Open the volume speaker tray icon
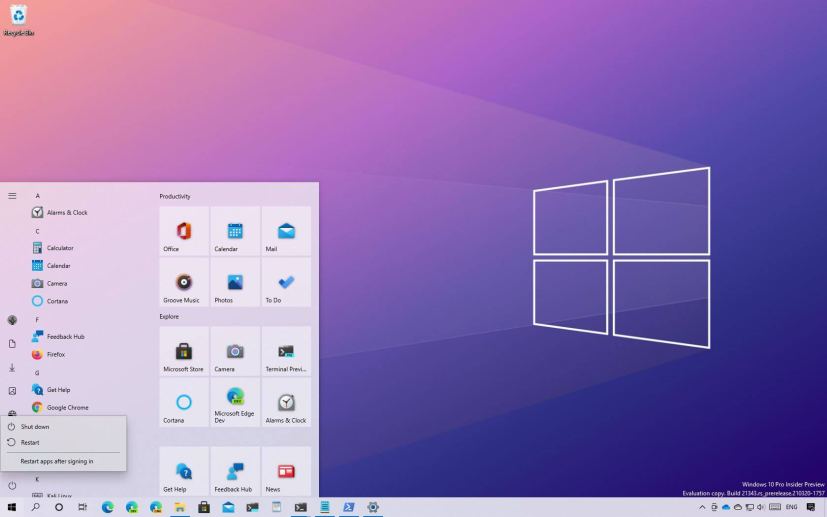827x517 pixels. (x=761, y=508)
